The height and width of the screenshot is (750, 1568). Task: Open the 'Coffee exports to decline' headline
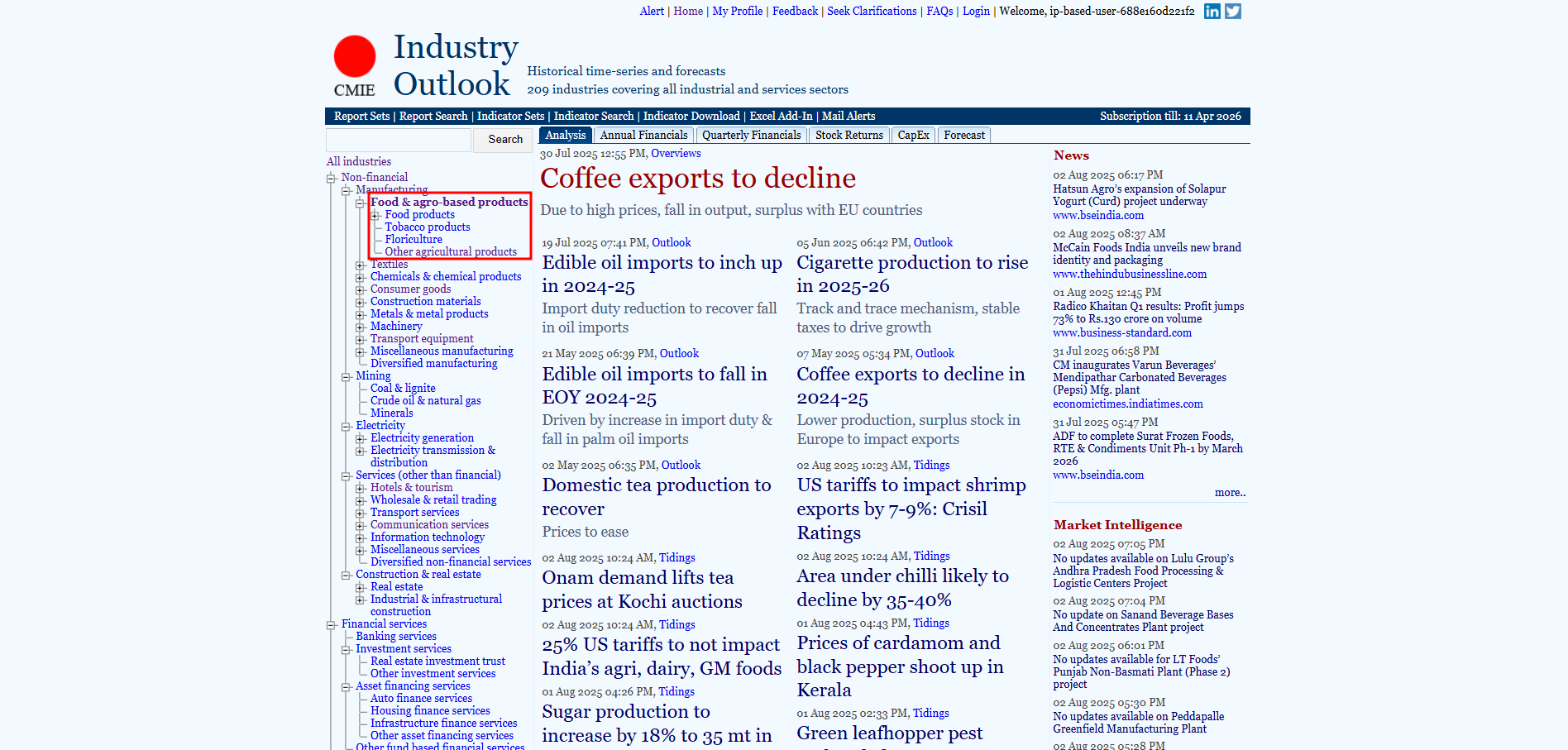click(697, 179)
